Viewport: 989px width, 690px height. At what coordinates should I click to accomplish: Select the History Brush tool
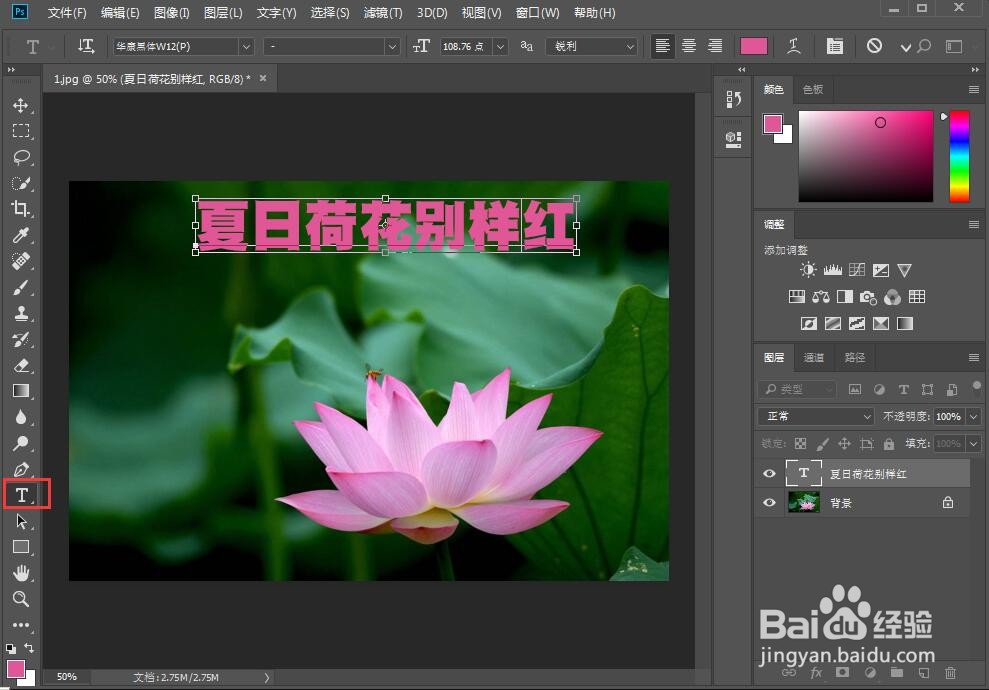(21, 339)
